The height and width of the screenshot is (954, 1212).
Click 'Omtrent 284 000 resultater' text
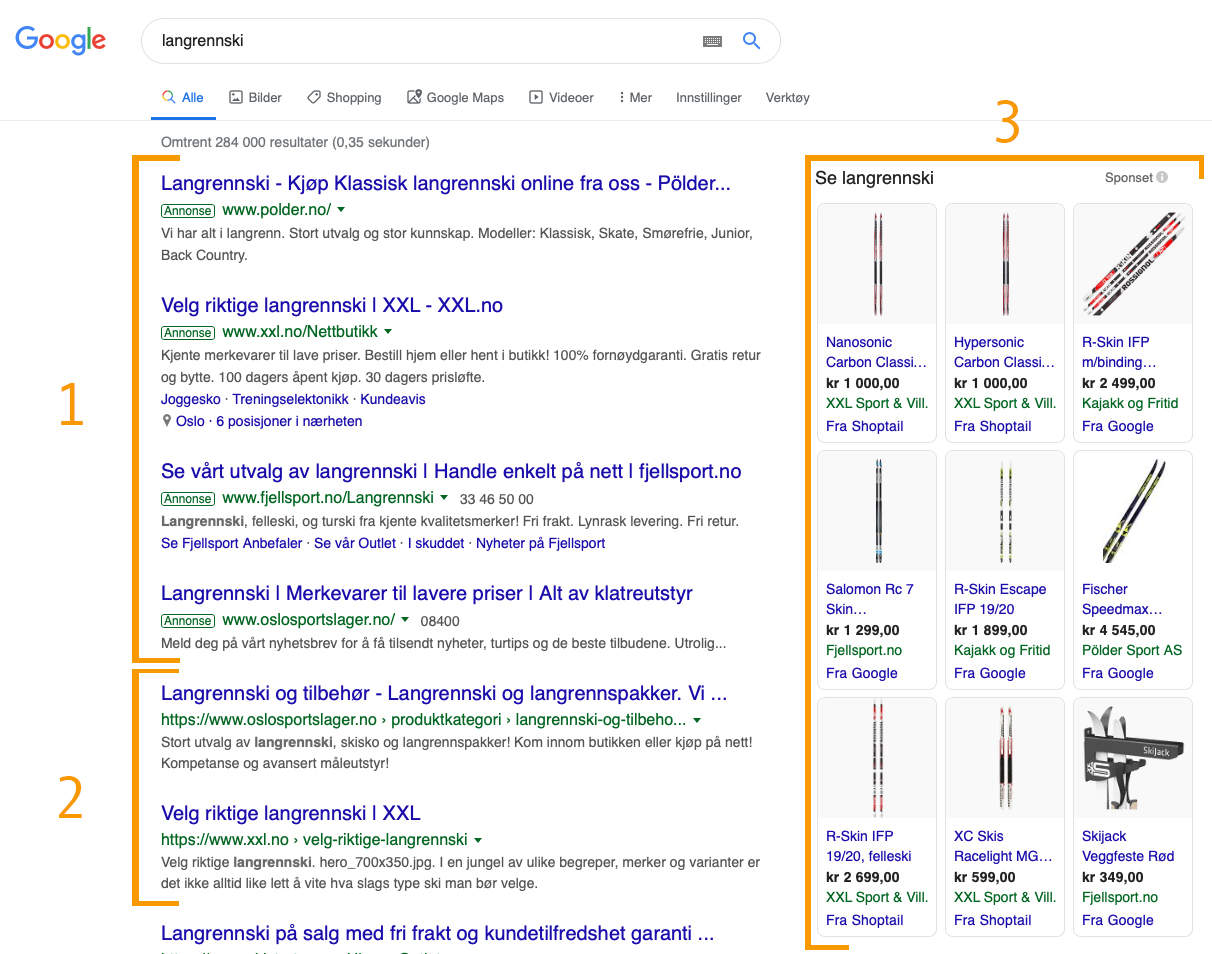[x=295, y=142]
